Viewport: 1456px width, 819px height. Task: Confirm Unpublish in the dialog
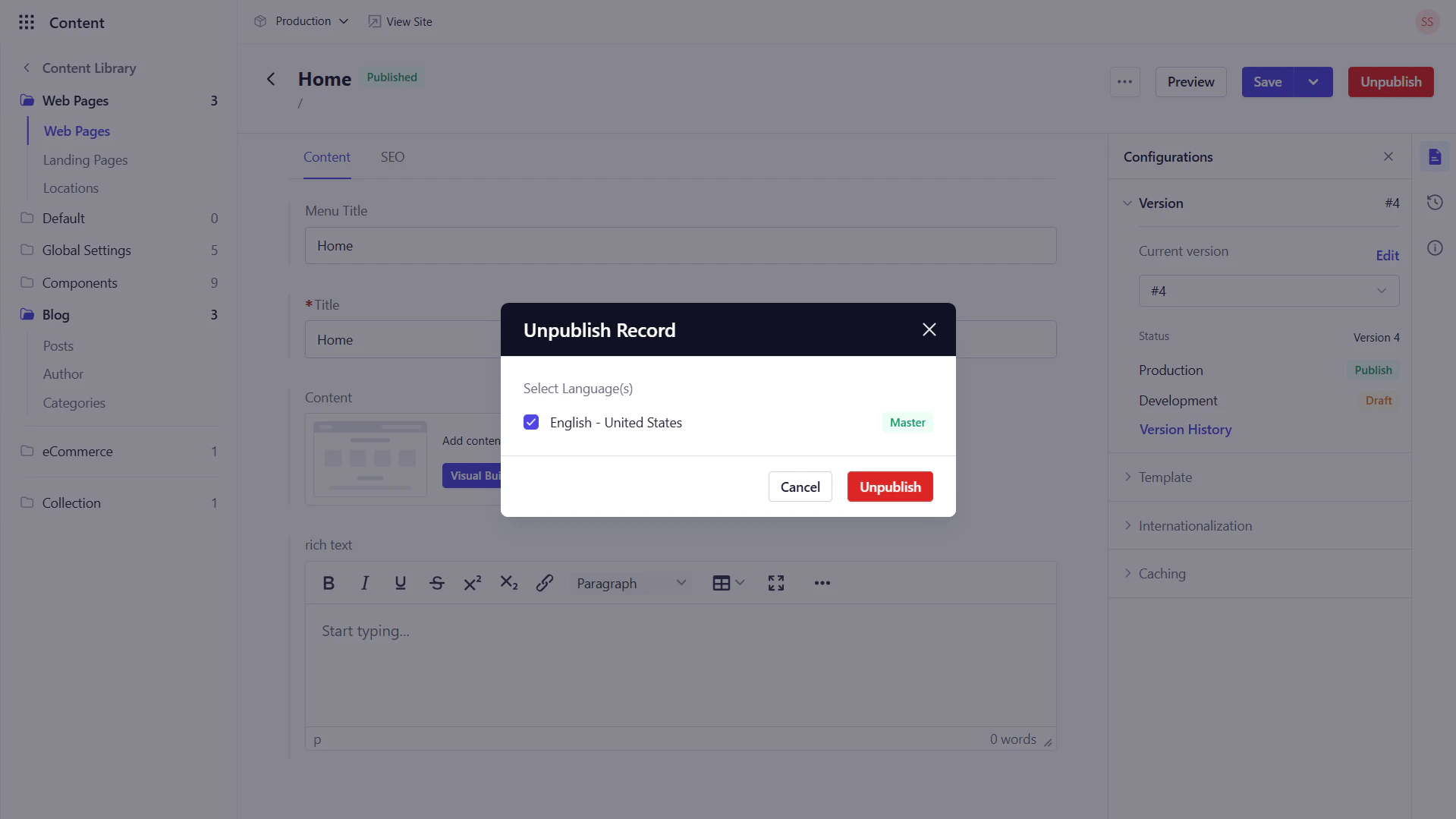coord(890,487)
